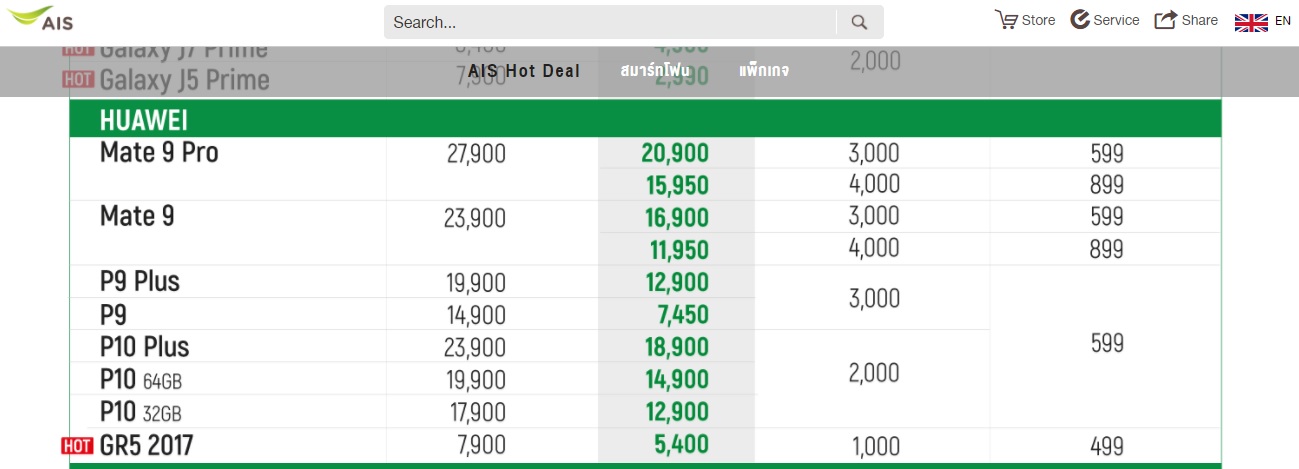
Task: Click the 16,900 deal price
Action: [x=676, y=218]
